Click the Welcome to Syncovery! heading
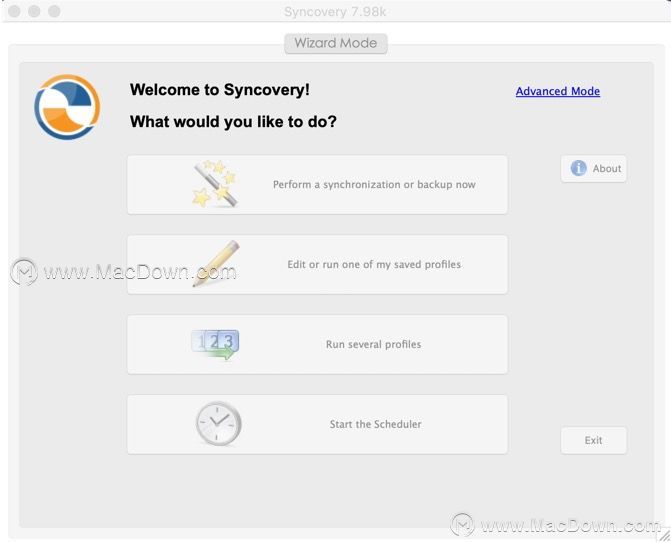671x542 pixels. (x=220, y=90)
